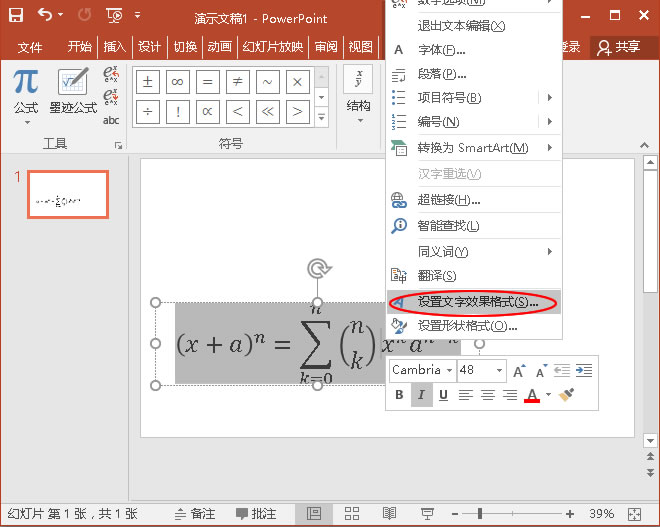Click the increase indent icon
Image resolution: width=660 pixels, height=527 pixels.
(x=584, y=370)
